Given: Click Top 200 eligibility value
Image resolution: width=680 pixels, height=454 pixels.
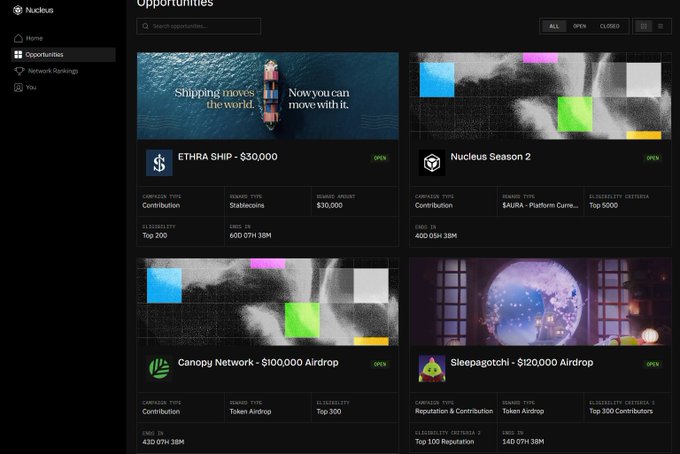Looking at the screenshot, I should coord(155,235).
